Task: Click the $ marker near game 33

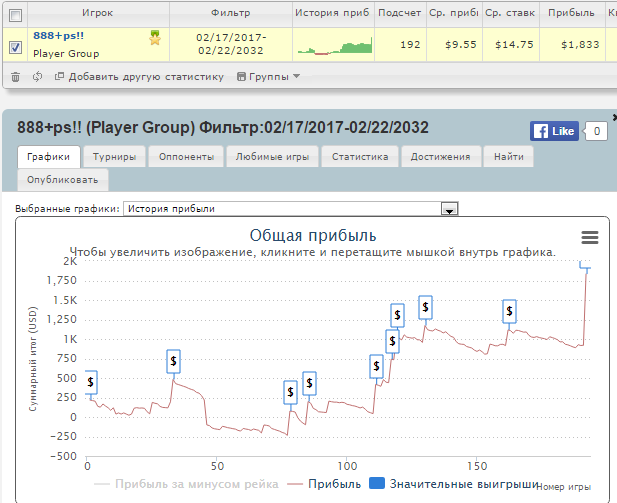Action: click(174, 361)
